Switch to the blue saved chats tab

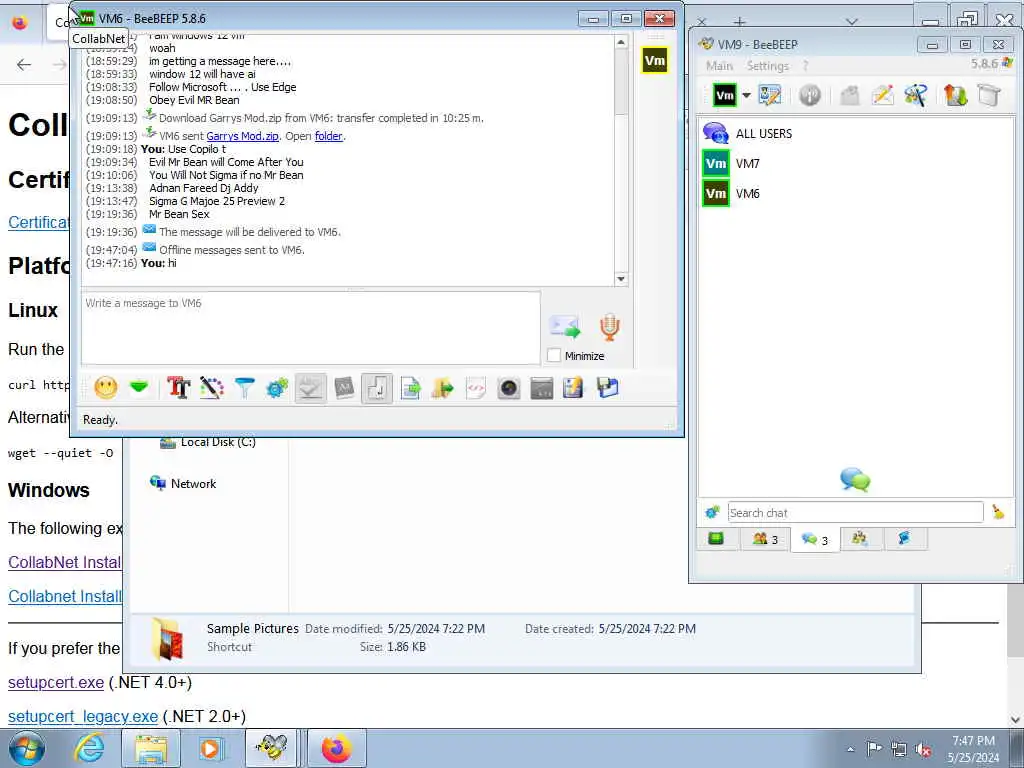click(x=904, y=539)
